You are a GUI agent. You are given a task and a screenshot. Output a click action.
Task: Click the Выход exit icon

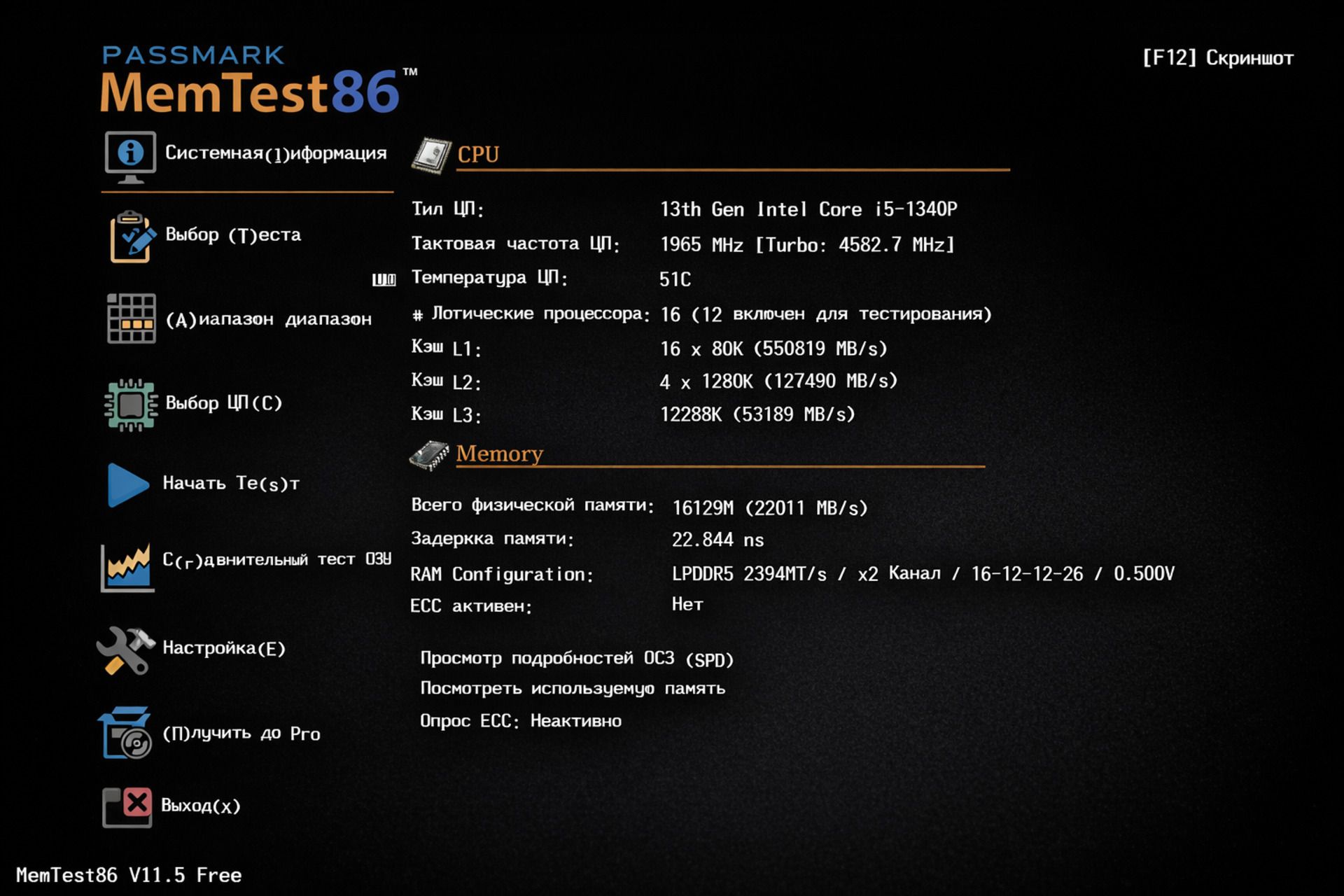(128, 806)
